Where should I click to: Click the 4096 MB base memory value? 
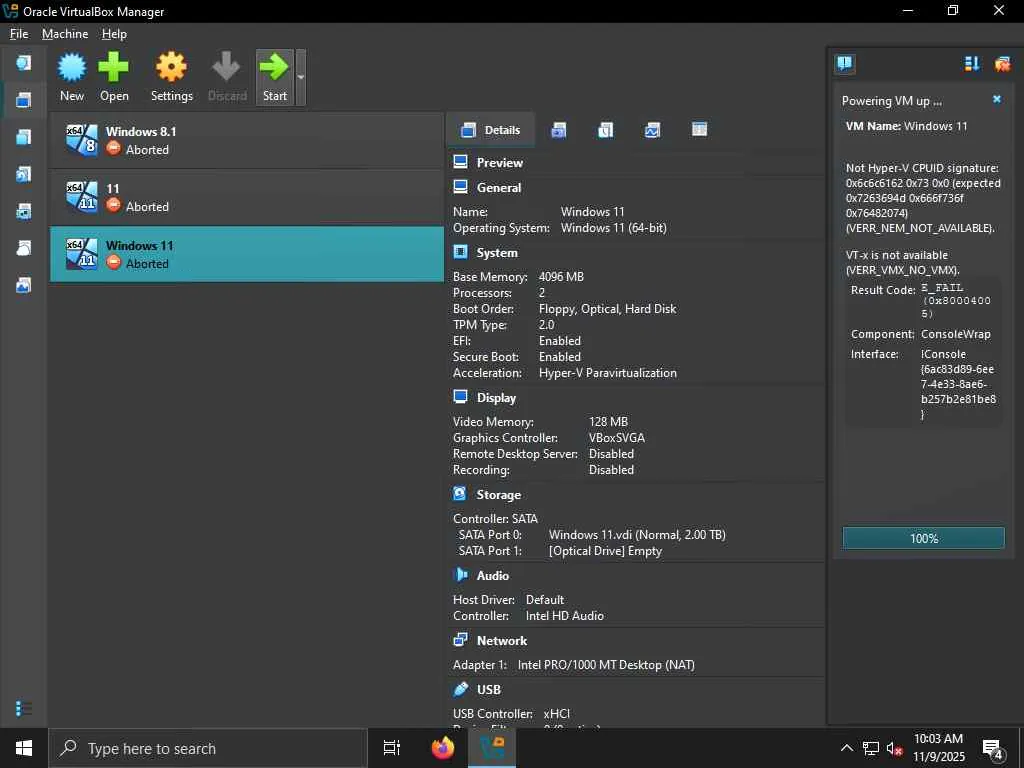tap(561, 277)
